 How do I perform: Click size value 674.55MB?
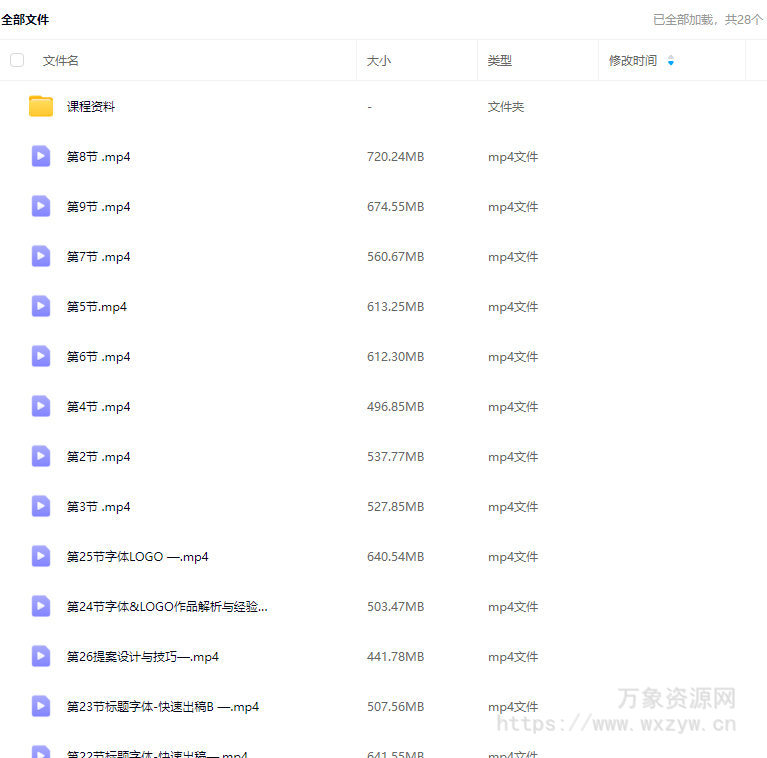coord(396,207)
